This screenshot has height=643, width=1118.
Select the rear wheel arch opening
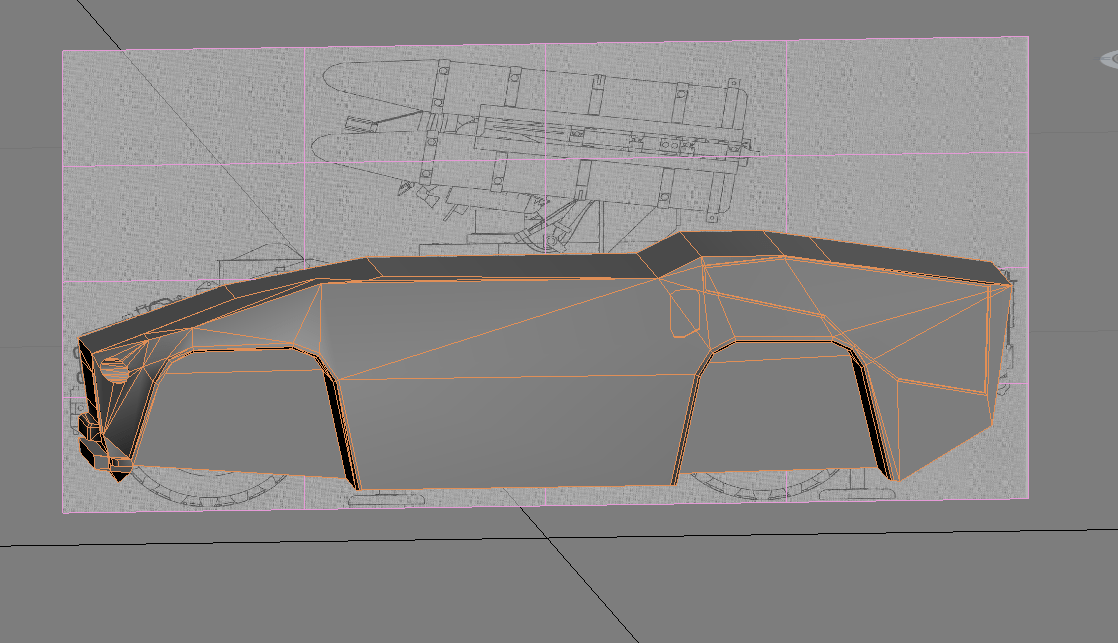tap(781, 408)
